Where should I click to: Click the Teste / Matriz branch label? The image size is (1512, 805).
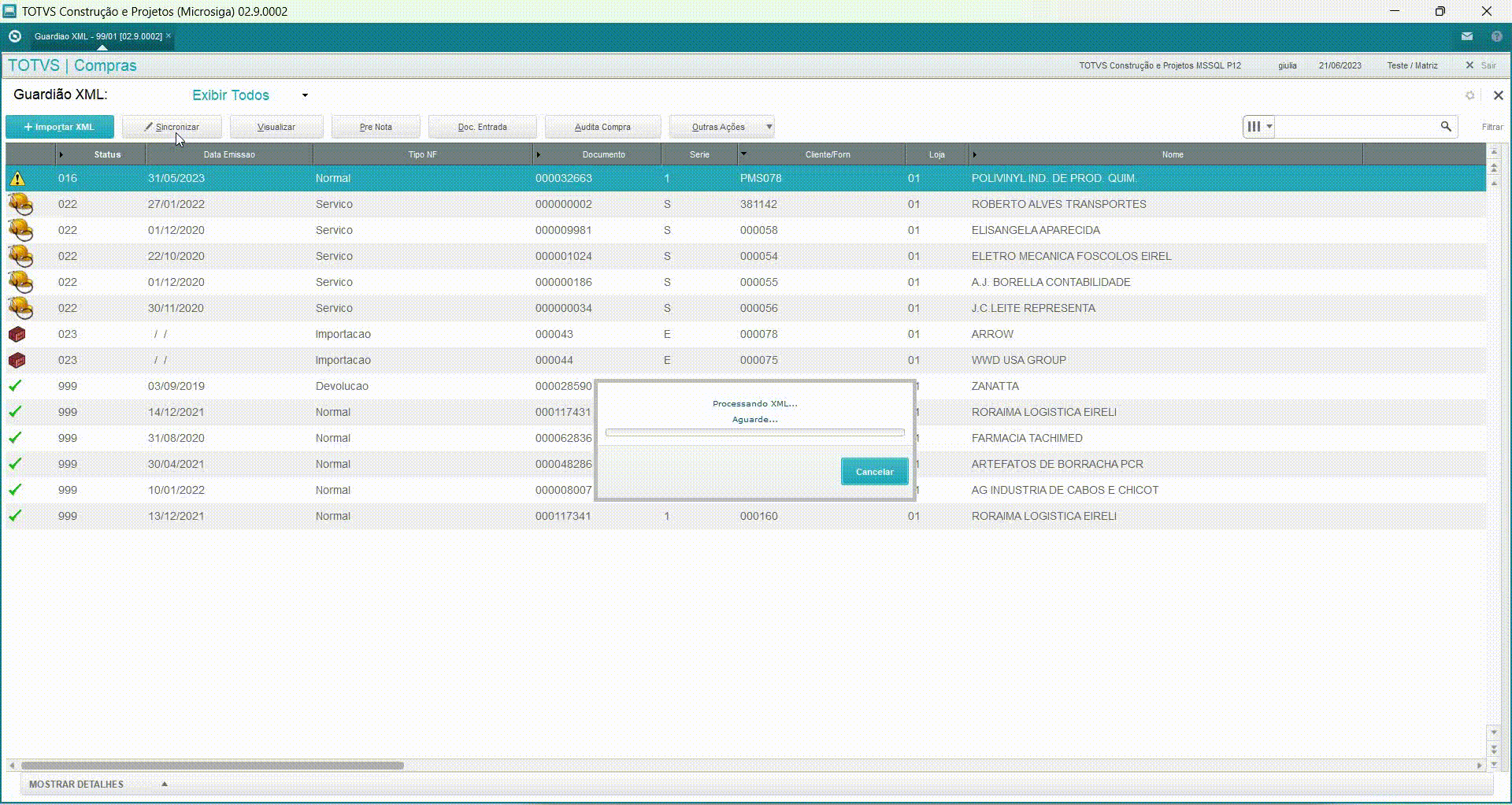(x=1412, y=65)
